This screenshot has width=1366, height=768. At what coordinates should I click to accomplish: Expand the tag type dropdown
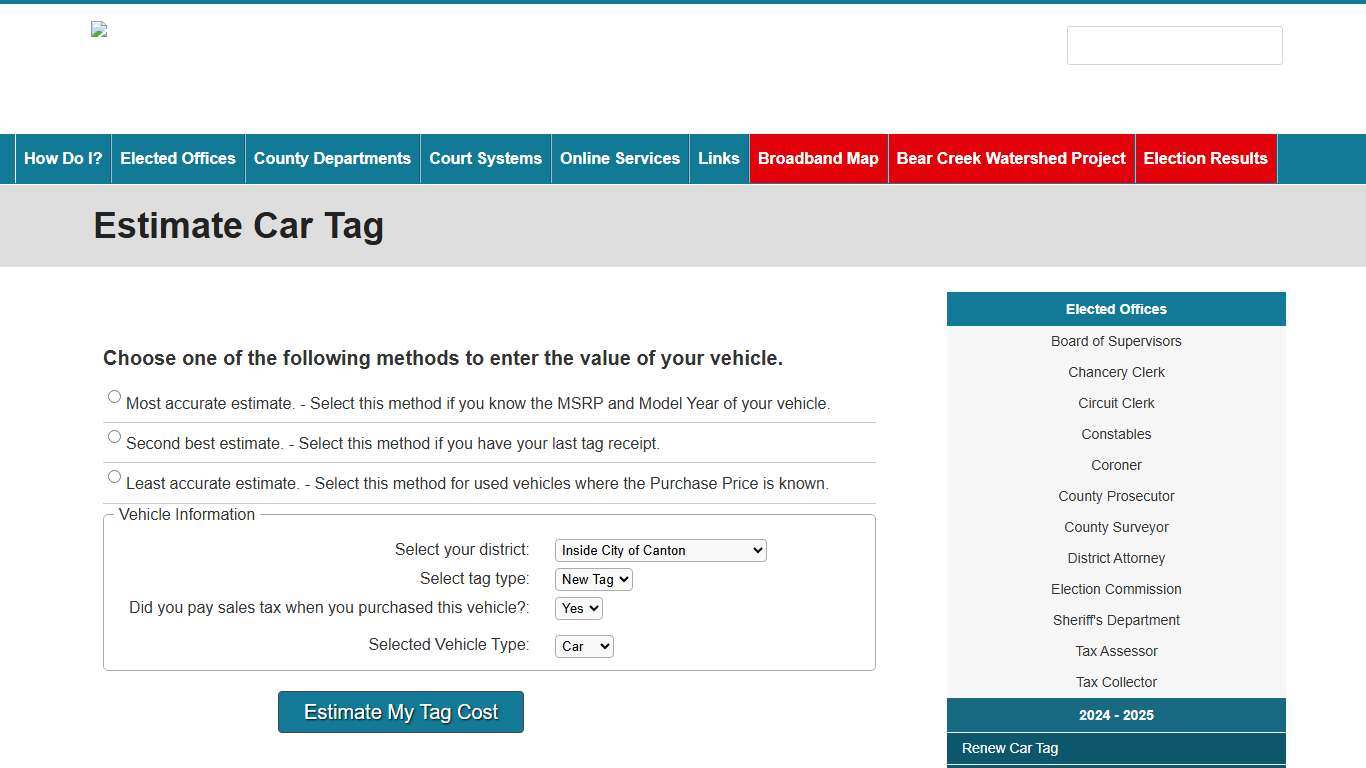tap(593, 579)
